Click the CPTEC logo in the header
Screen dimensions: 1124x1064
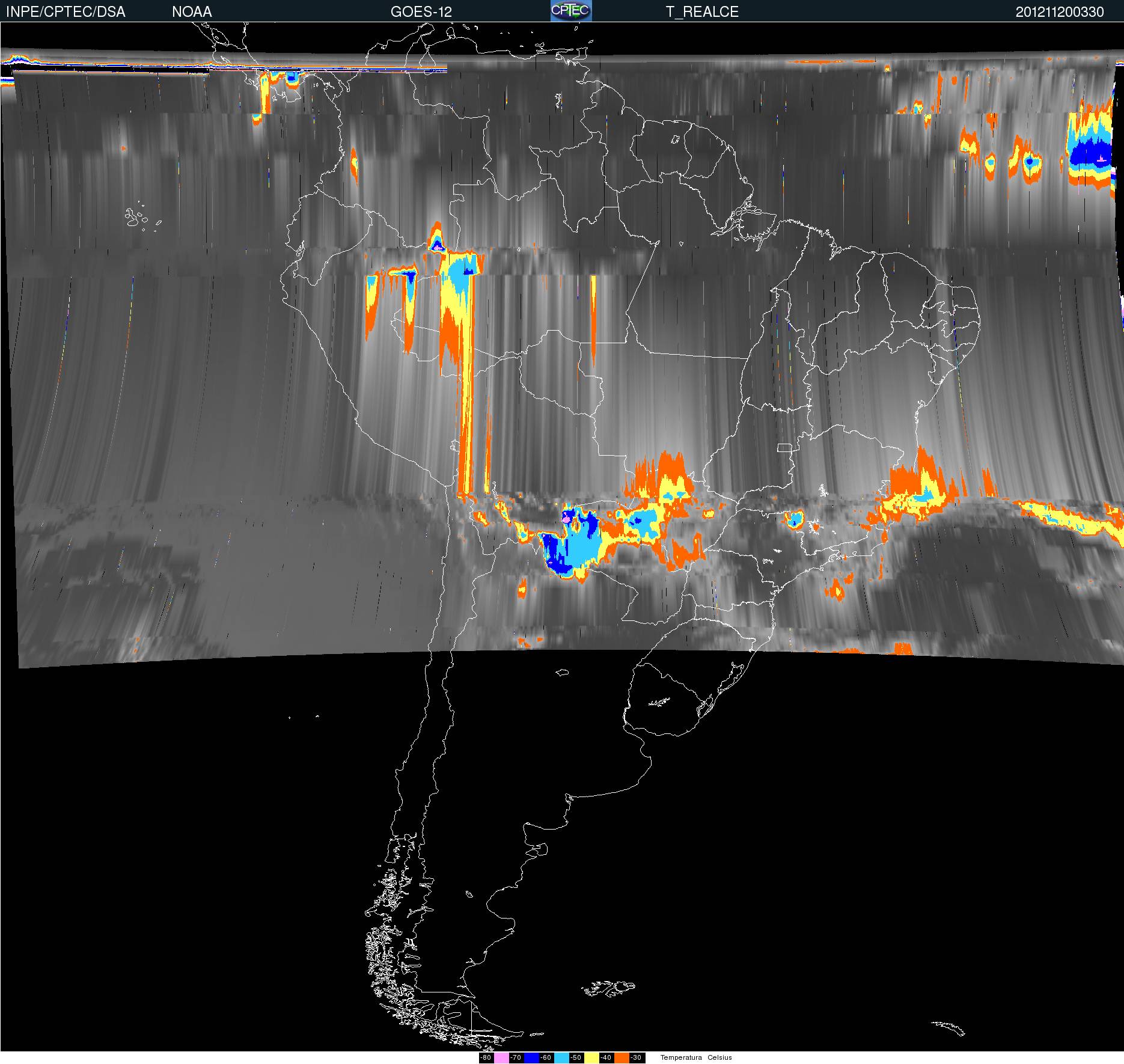[571, 11]
